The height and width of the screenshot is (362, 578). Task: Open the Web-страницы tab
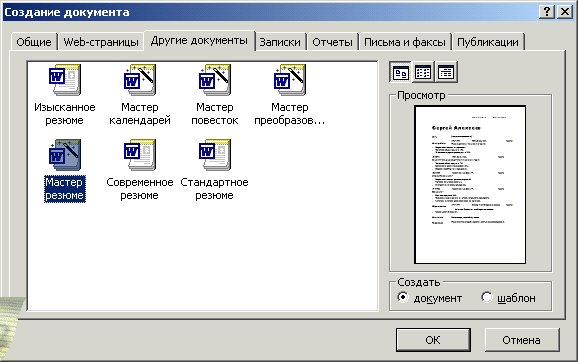101,42
